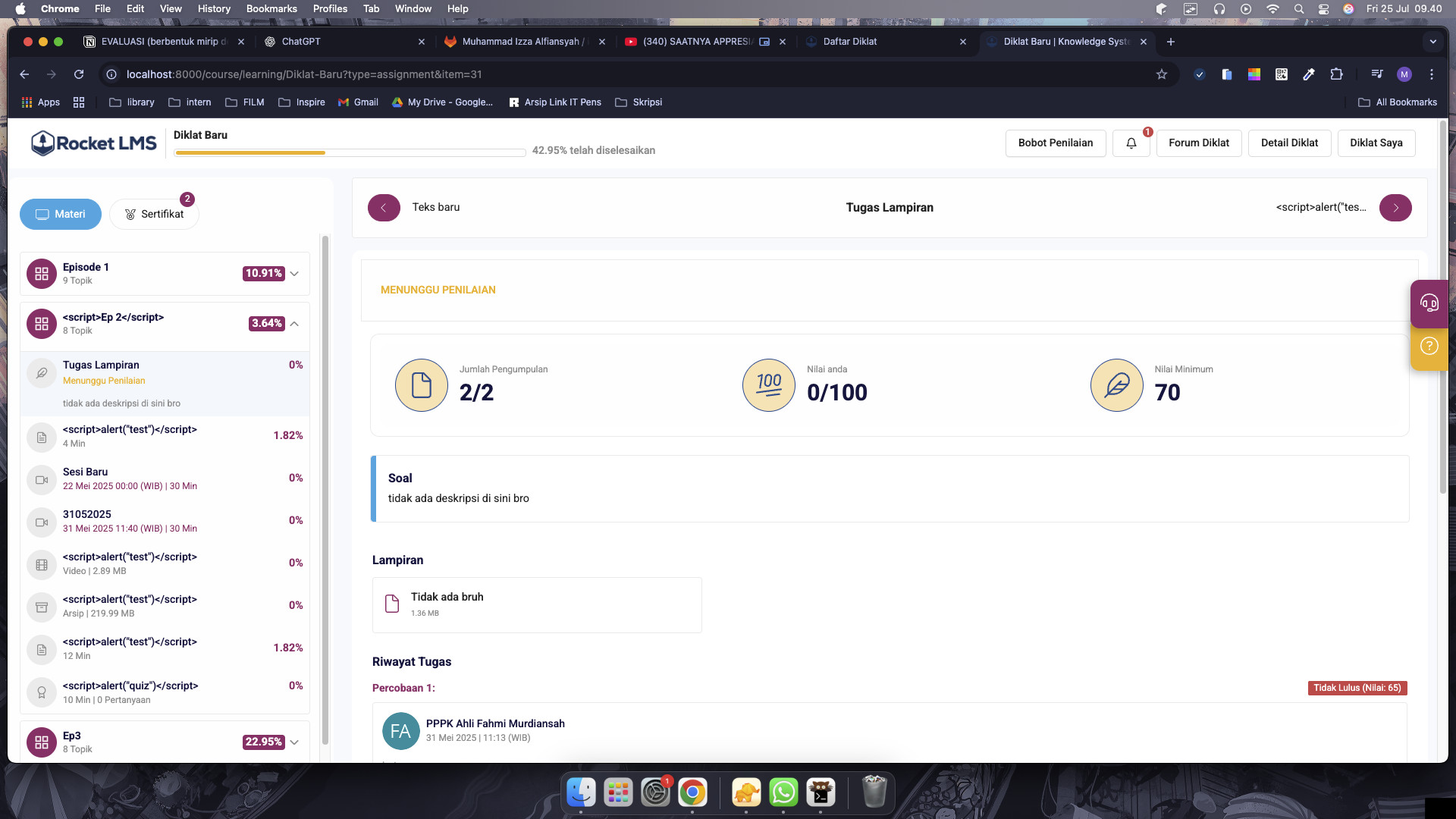Click the yellow question mark help icon
The image size is (1456, 819).
click(x=1429, y=347)
